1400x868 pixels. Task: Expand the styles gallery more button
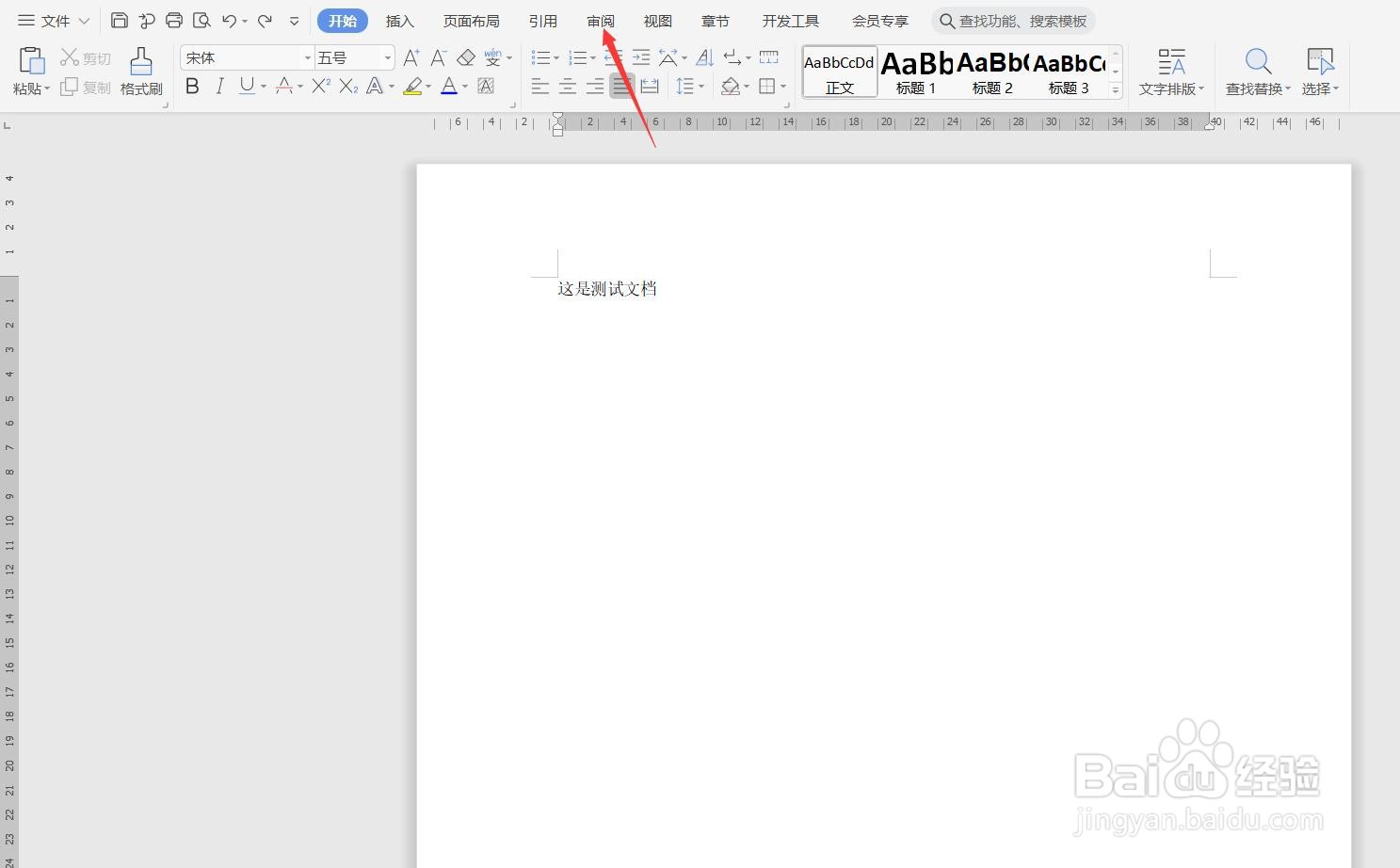tap(1116, 90)
